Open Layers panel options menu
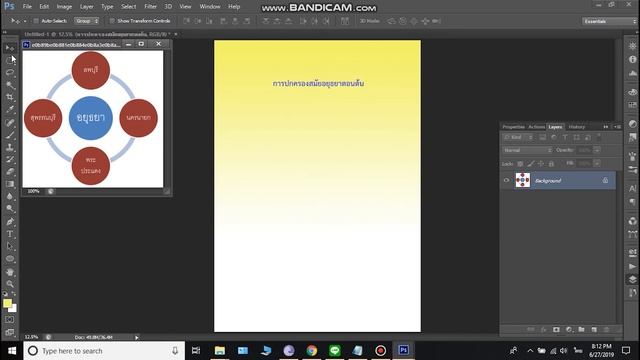The width and height of the screenshot is (640, 360). tap(618, 127)
